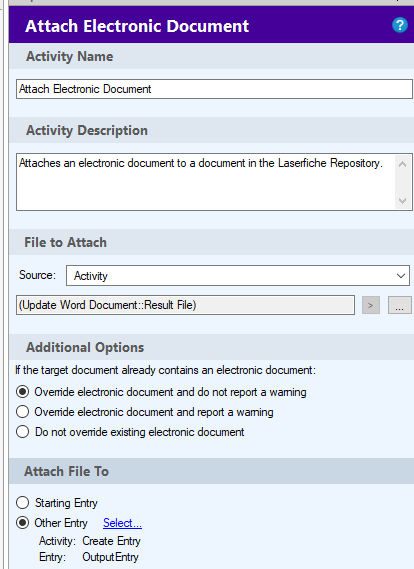
Task: Expand the Source dropdown showing Activity
Action: tap(238, 275)
